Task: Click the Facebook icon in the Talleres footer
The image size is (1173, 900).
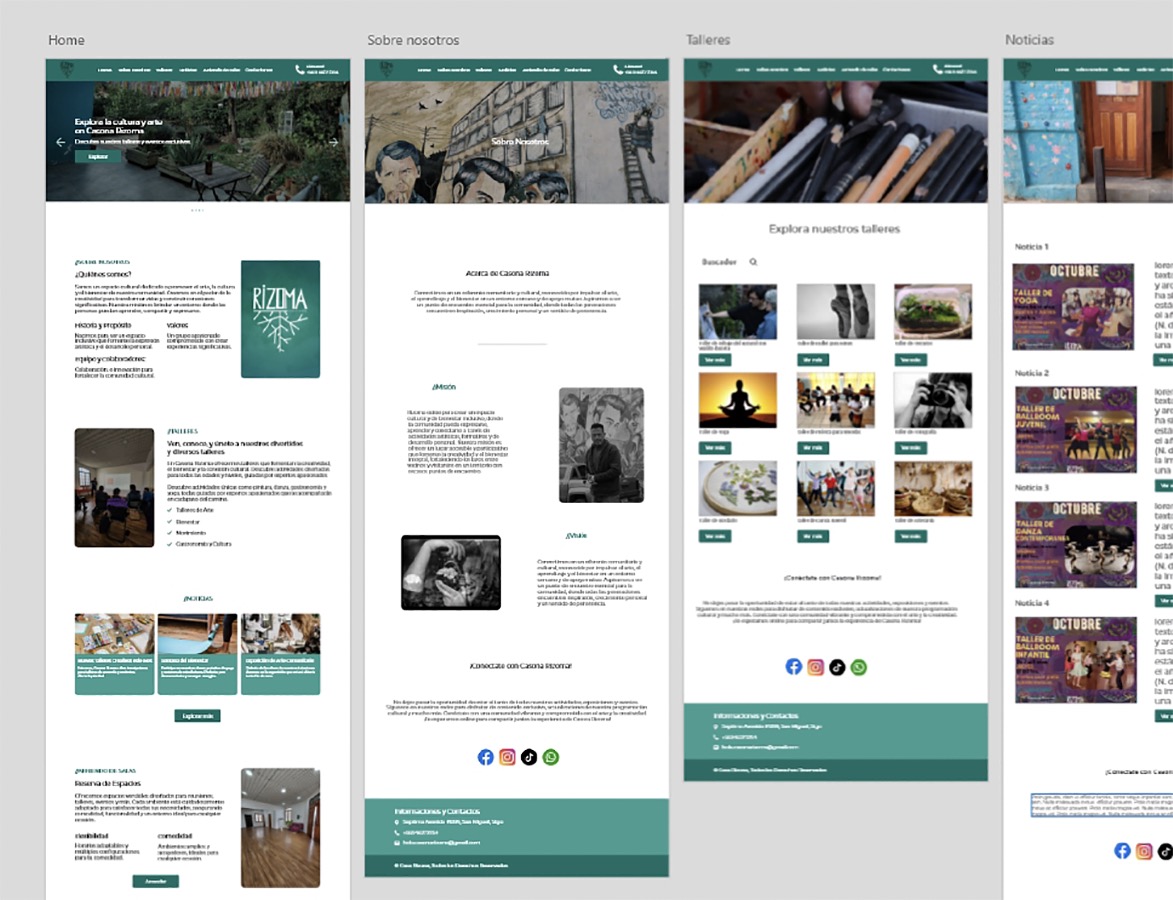Action: (x=793, y=666)
